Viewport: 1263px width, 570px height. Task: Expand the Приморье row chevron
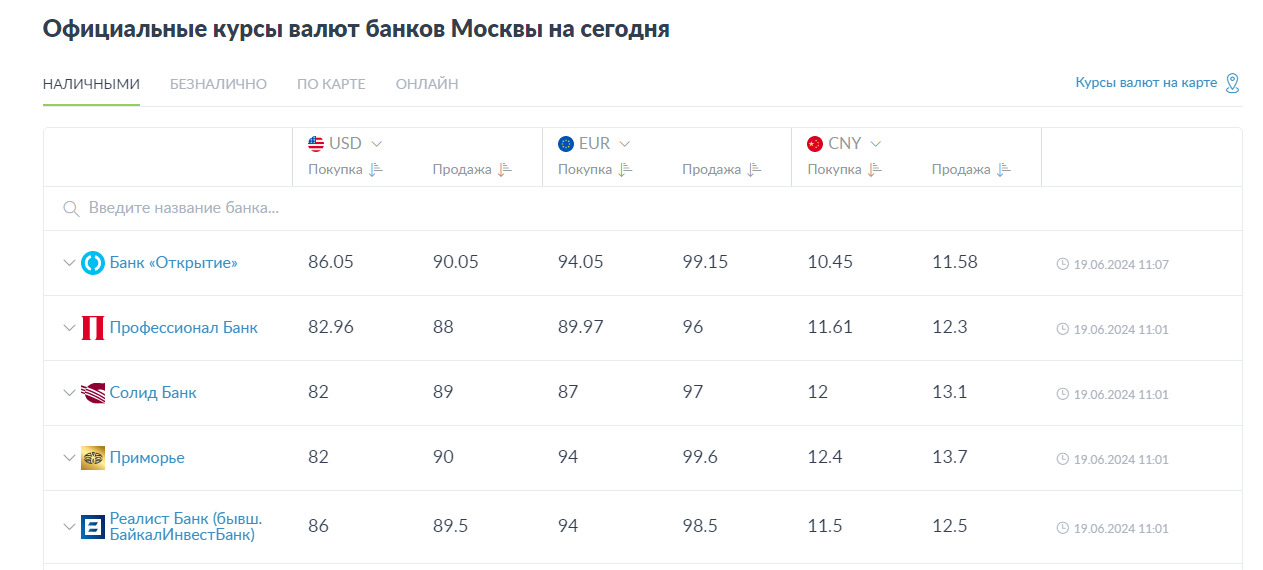pos(69,458)
